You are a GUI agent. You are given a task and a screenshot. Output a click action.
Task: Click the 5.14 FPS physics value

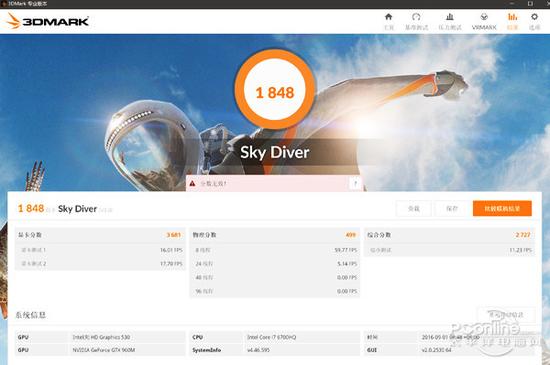point(347,264)
